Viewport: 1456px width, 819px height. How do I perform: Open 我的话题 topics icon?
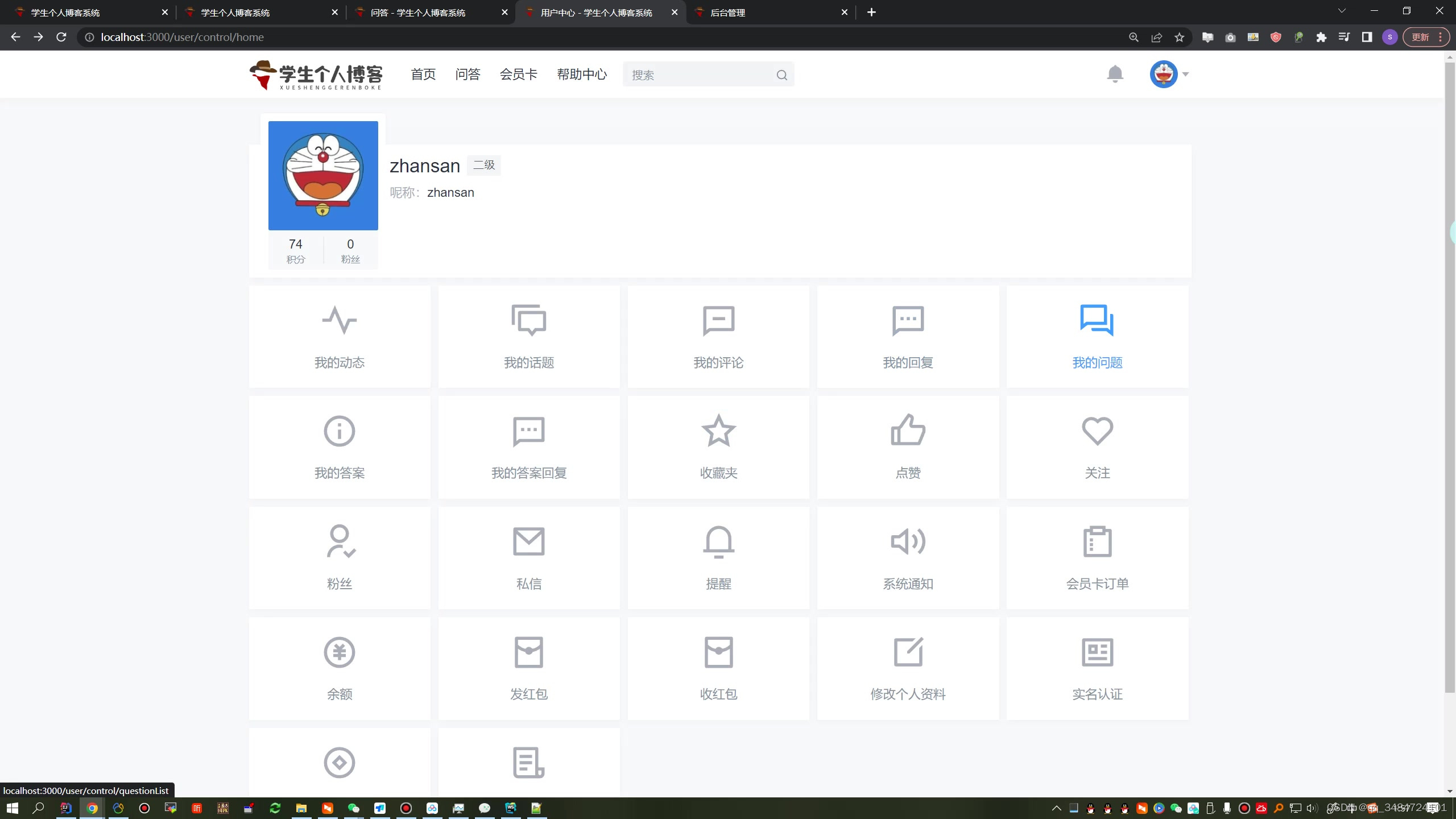coord(528,320)
